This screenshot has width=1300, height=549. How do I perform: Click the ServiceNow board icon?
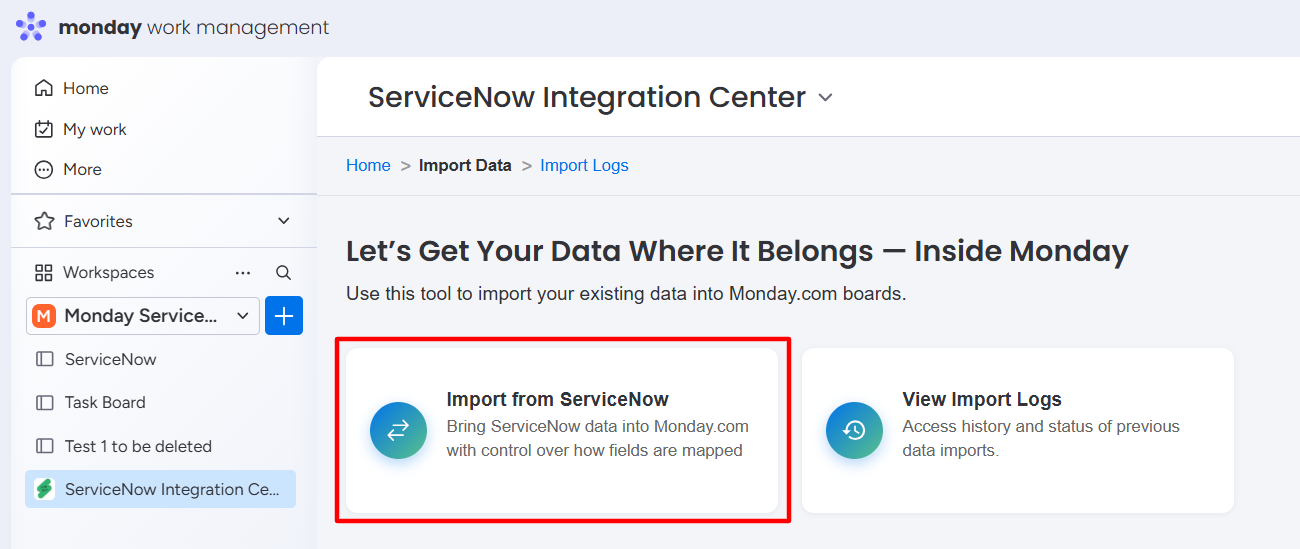[x=44, y=359]
